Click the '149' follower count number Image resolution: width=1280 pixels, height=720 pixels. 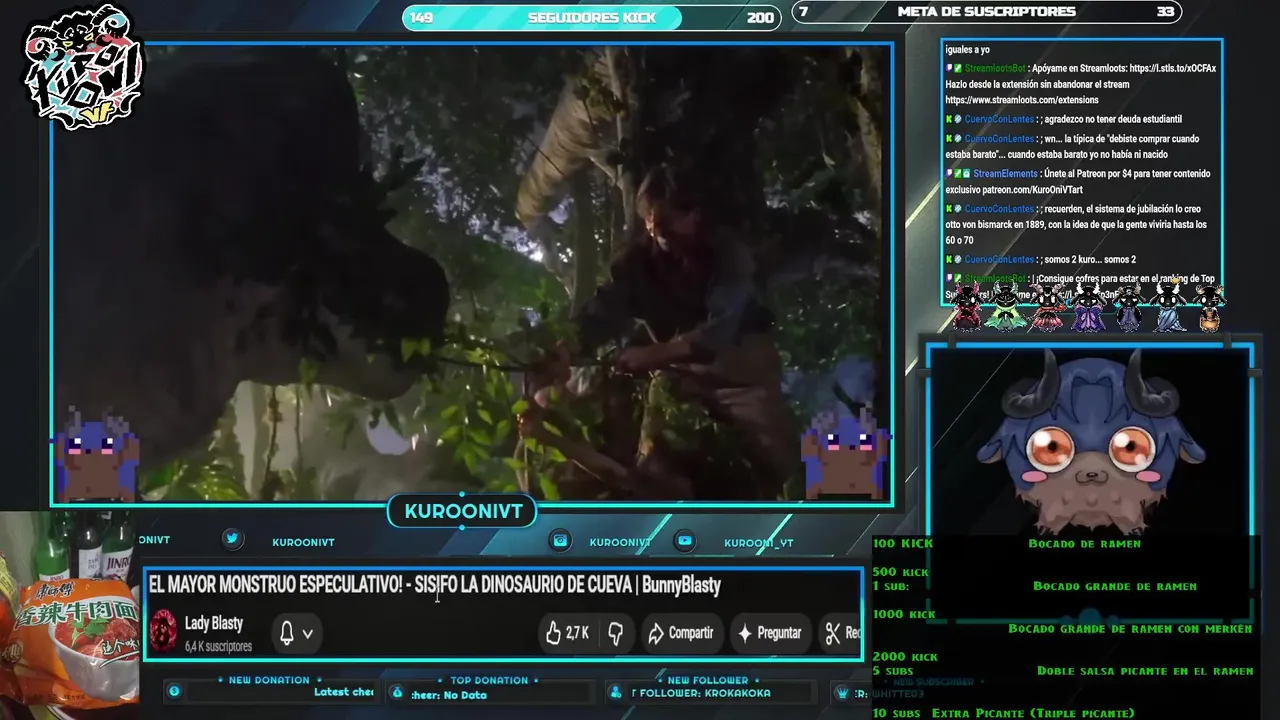(422, 17)
